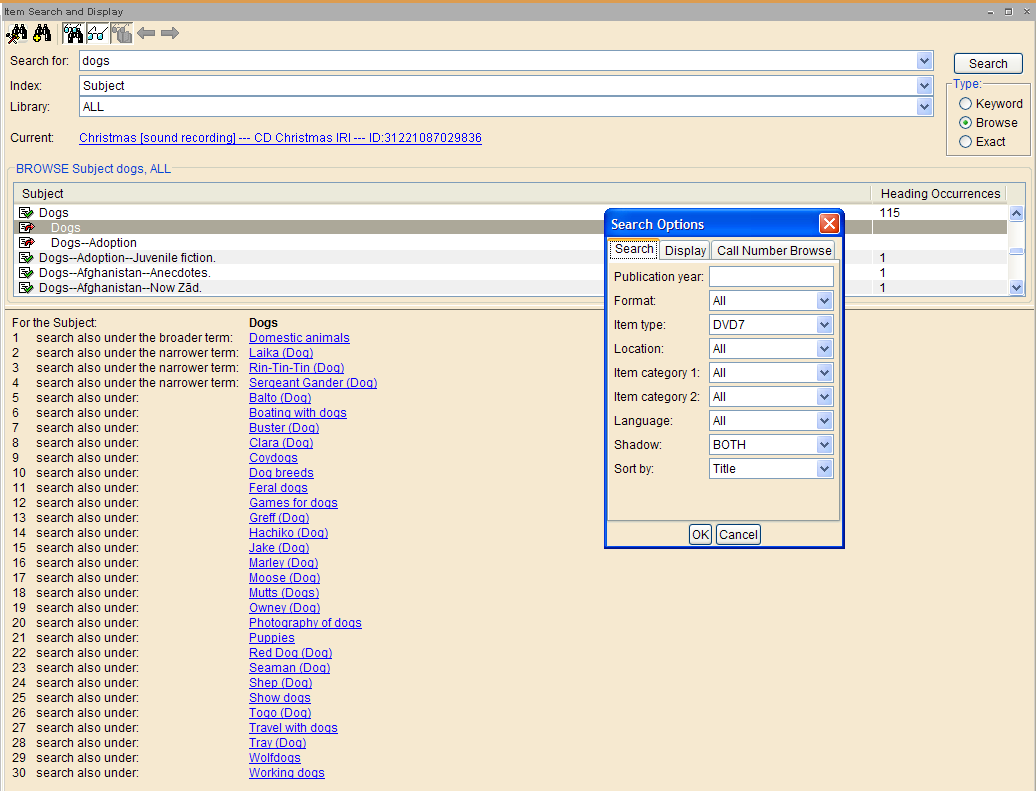Screen dimensions: 1036x791
Task: Open the Photography of dogs link
Action: [x=305, y=623]
